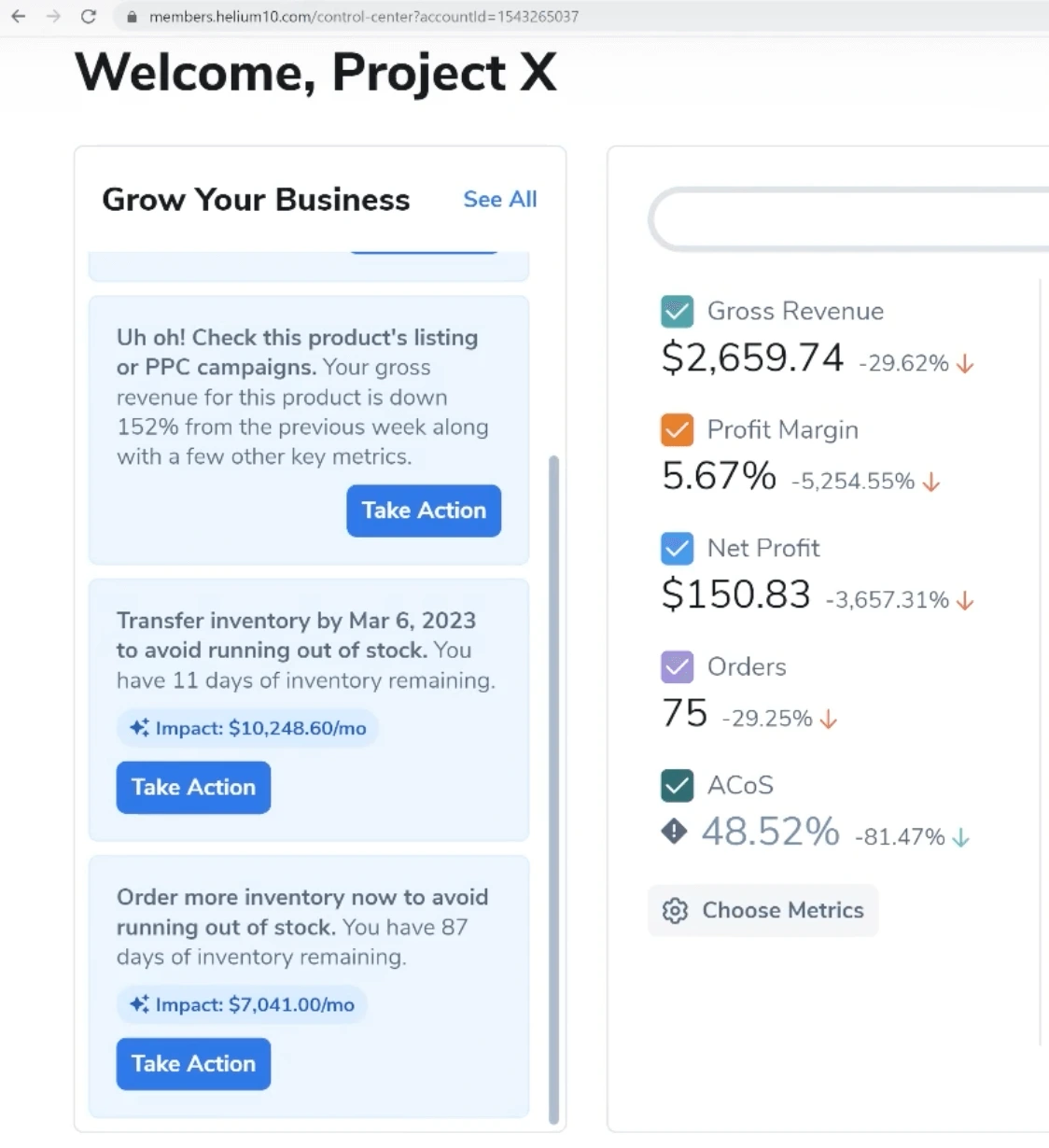Open See All in Grow Your Business panel
Viewport: 1049px width, 1148px height.
pos(499,199)
